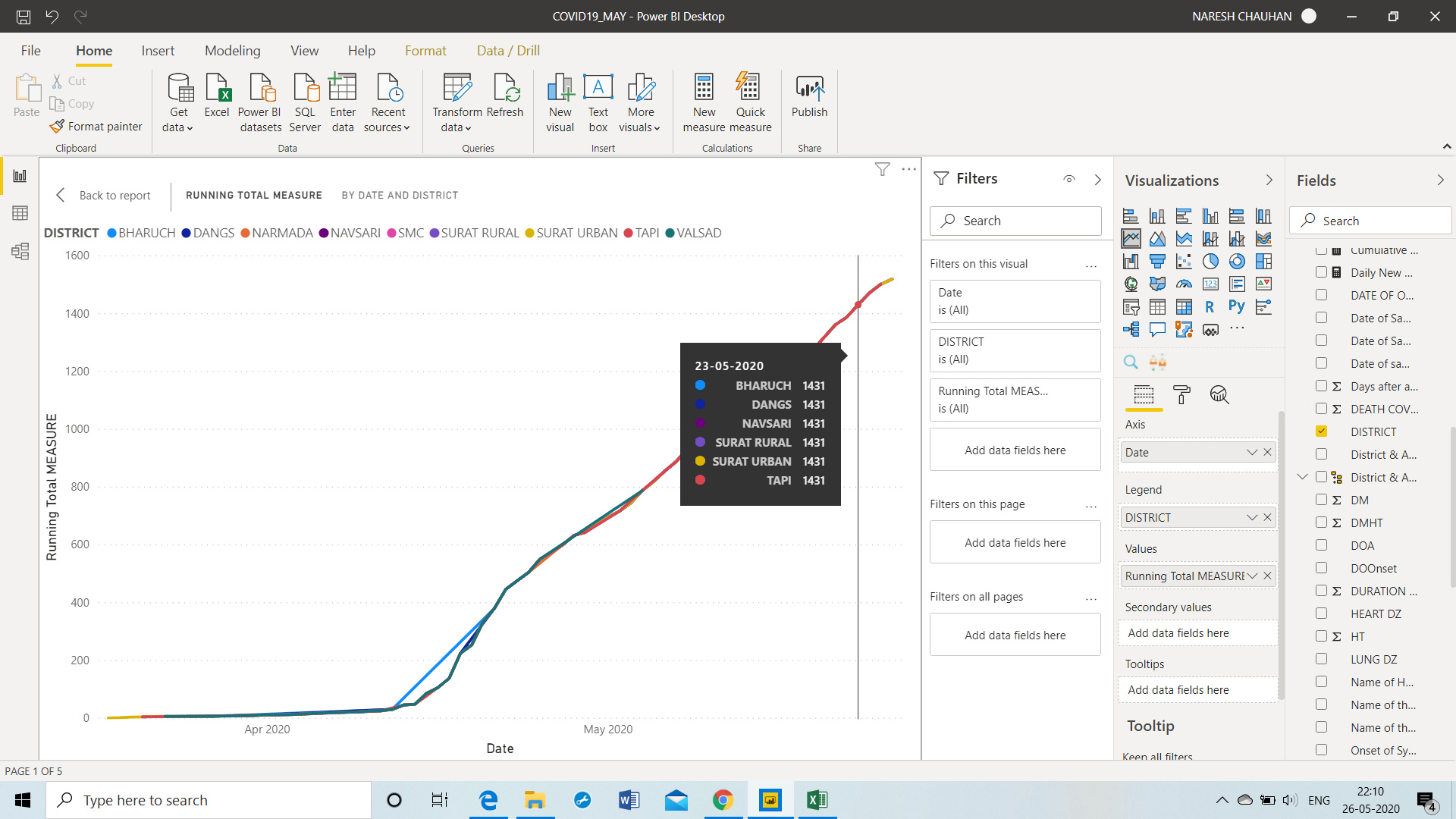Open Date axis field dropdown
This screenshot has width=1456, height=819.
[x=1252, y=452]
